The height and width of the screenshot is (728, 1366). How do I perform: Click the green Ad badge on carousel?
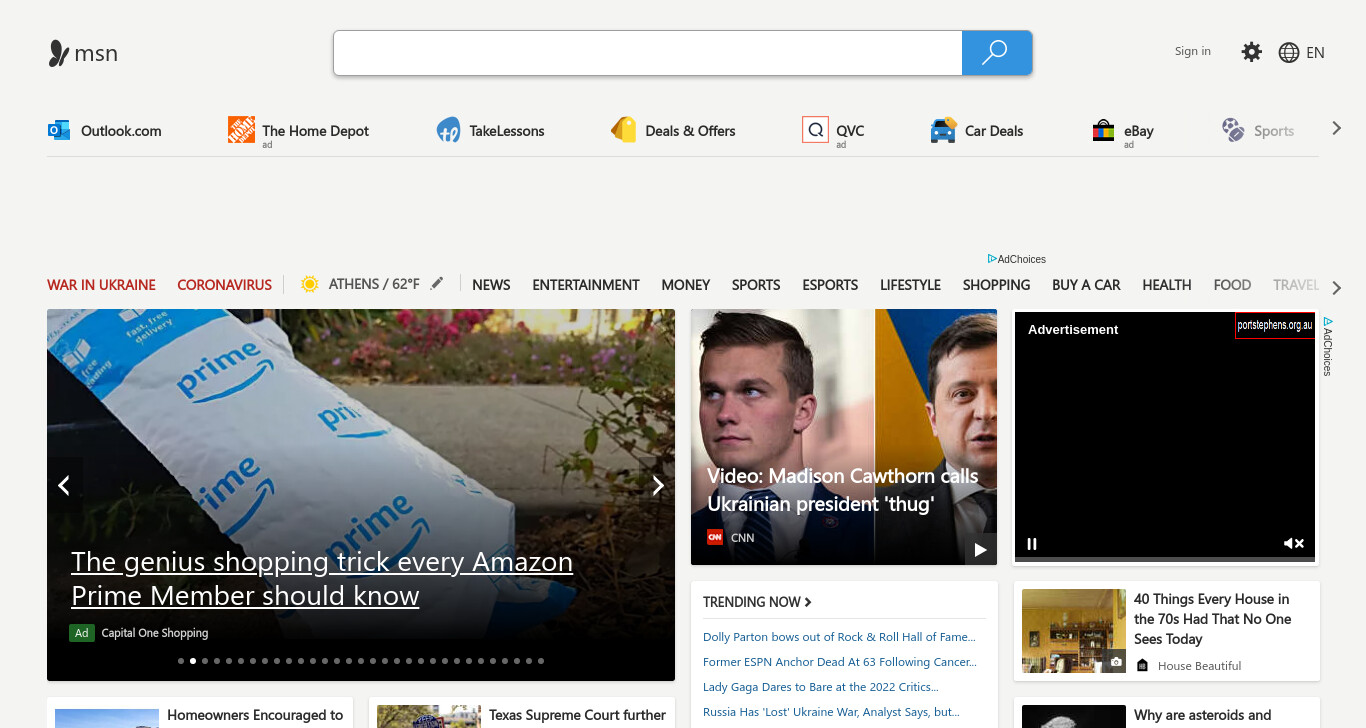pos(82,633)
